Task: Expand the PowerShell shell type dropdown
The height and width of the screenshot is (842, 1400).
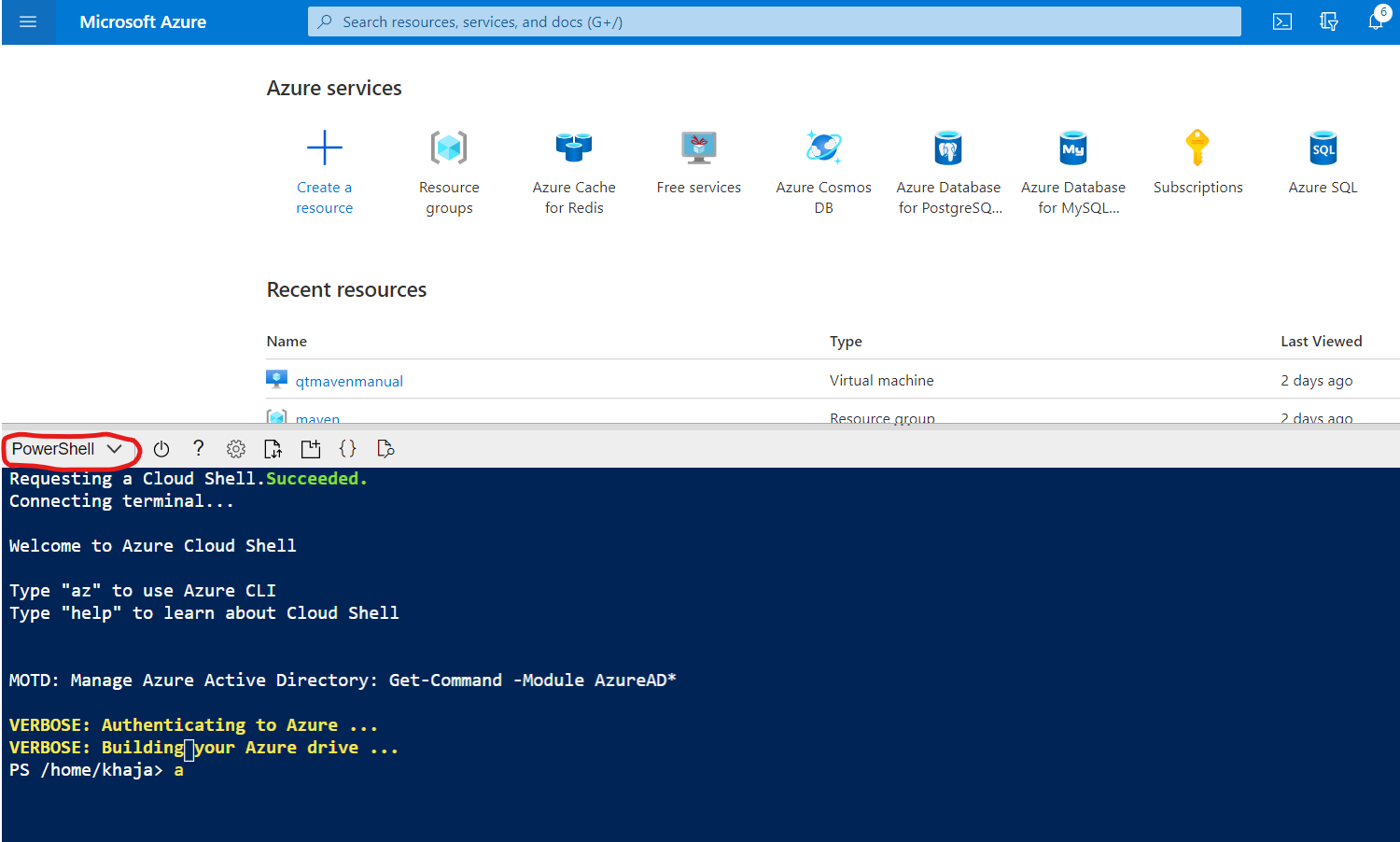Action: point(68,449)
